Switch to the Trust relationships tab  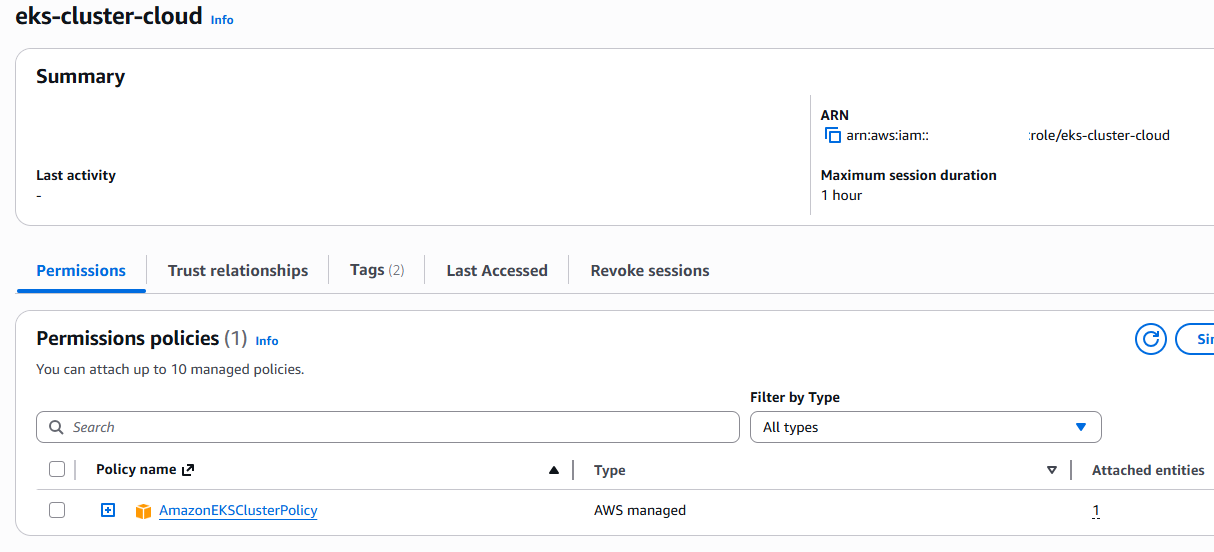(x=238, y=270)
